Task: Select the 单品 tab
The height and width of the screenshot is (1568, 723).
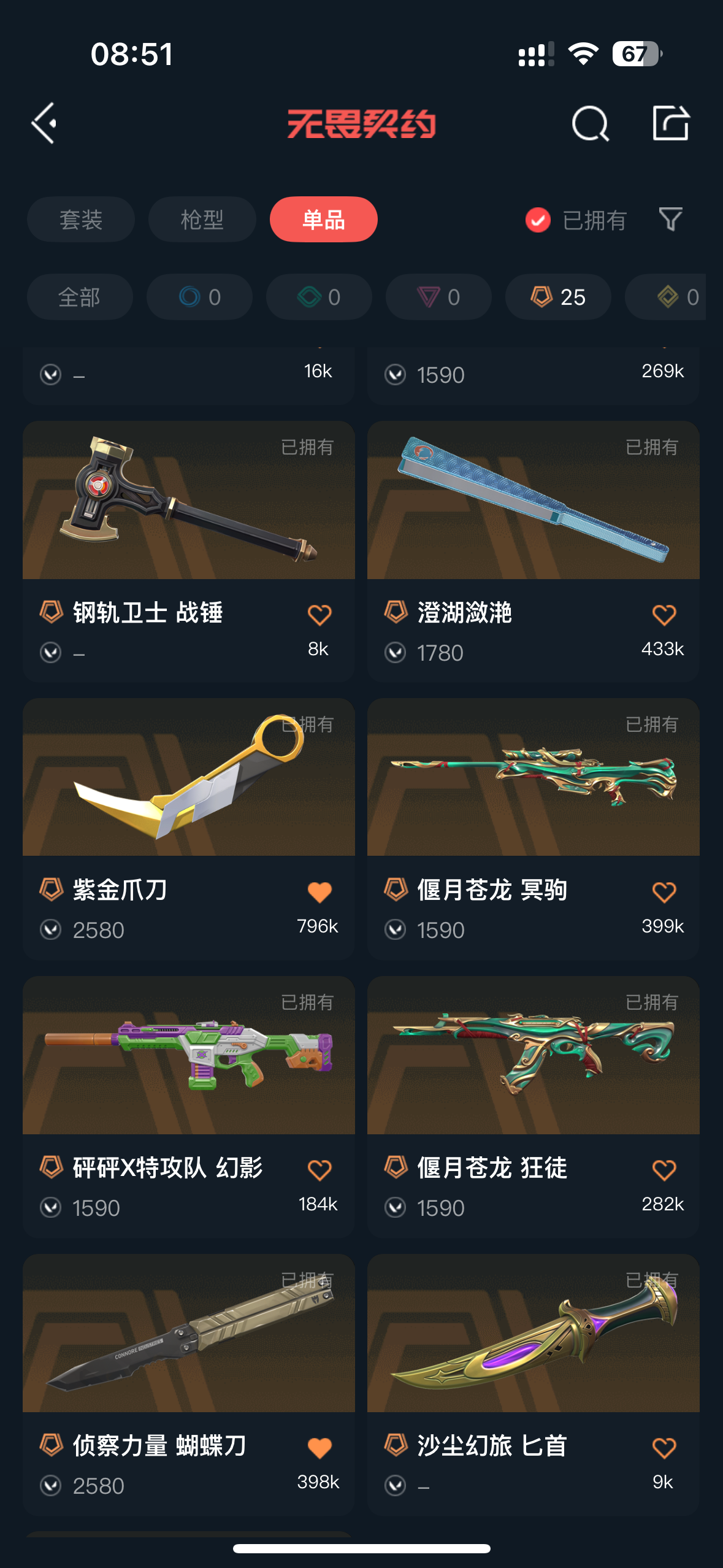Action: 324,219
